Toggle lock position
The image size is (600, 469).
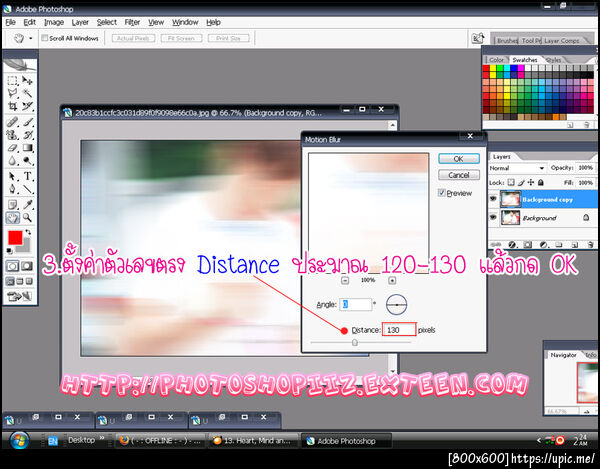coord(531,182)
